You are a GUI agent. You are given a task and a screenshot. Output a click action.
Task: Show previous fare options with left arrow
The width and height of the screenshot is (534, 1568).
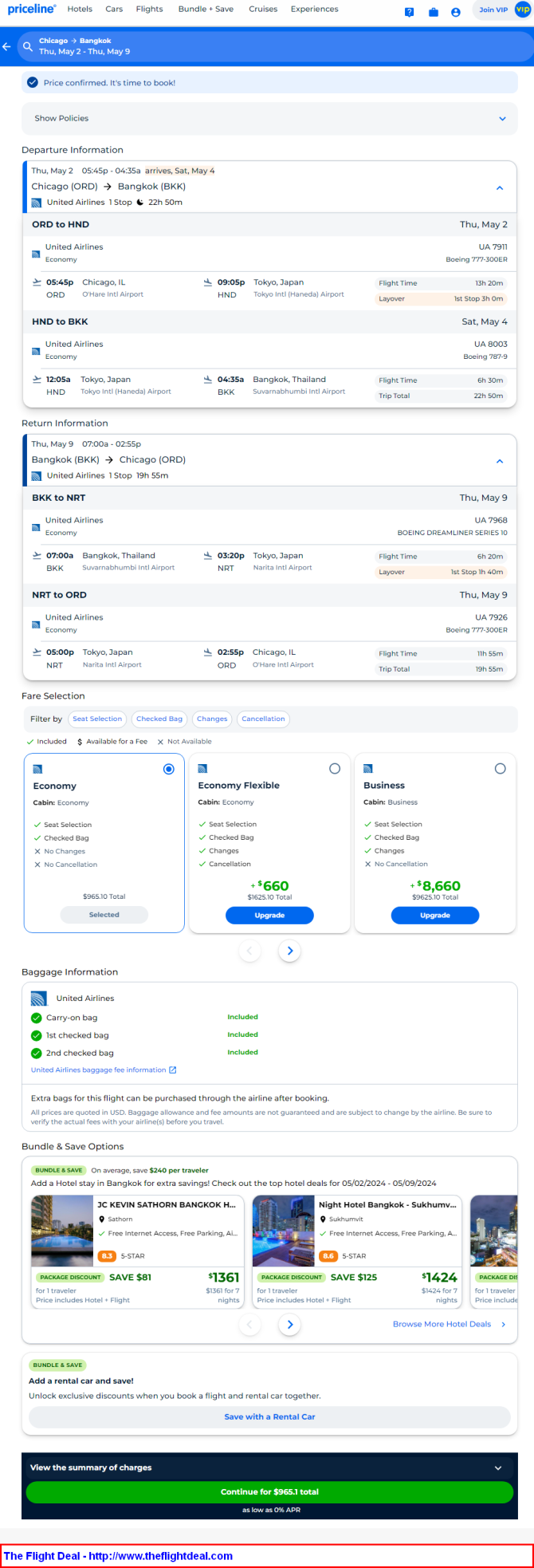tap(249, 951)
